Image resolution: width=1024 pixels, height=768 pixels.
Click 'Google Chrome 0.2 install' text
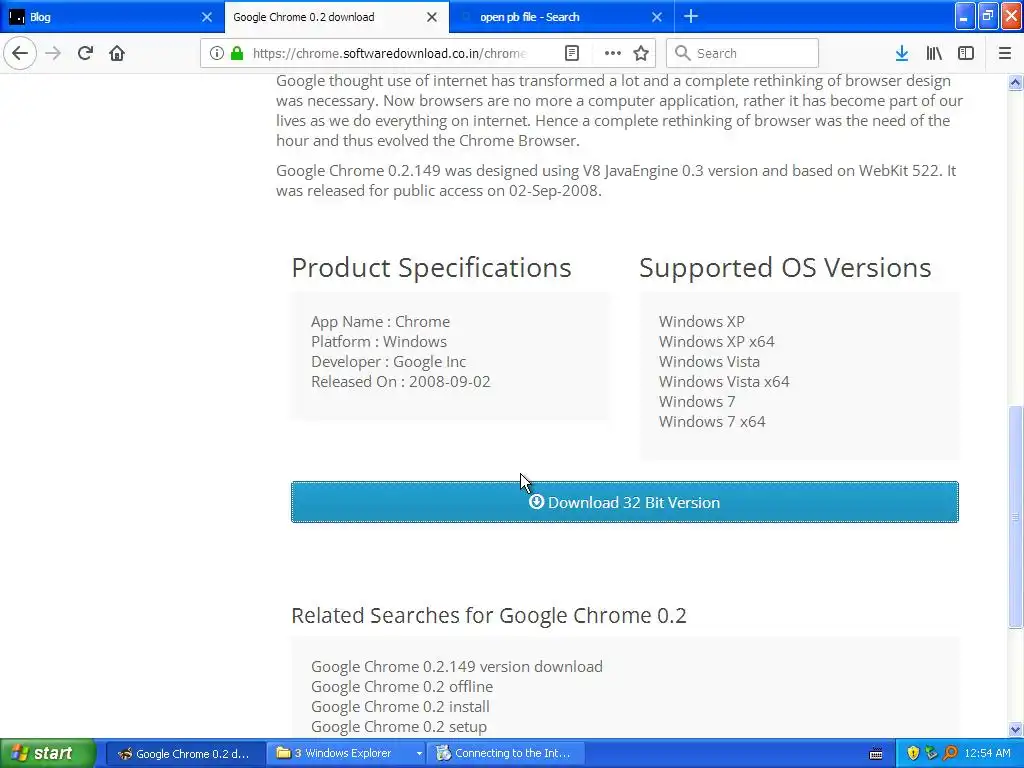click(x=400, y=707)
